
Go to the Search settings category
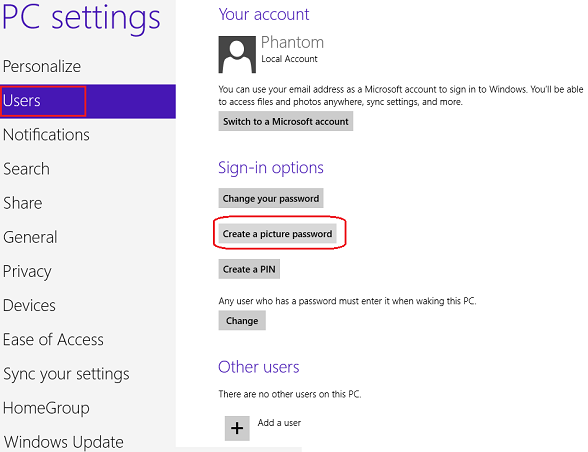tap(26, 169)
